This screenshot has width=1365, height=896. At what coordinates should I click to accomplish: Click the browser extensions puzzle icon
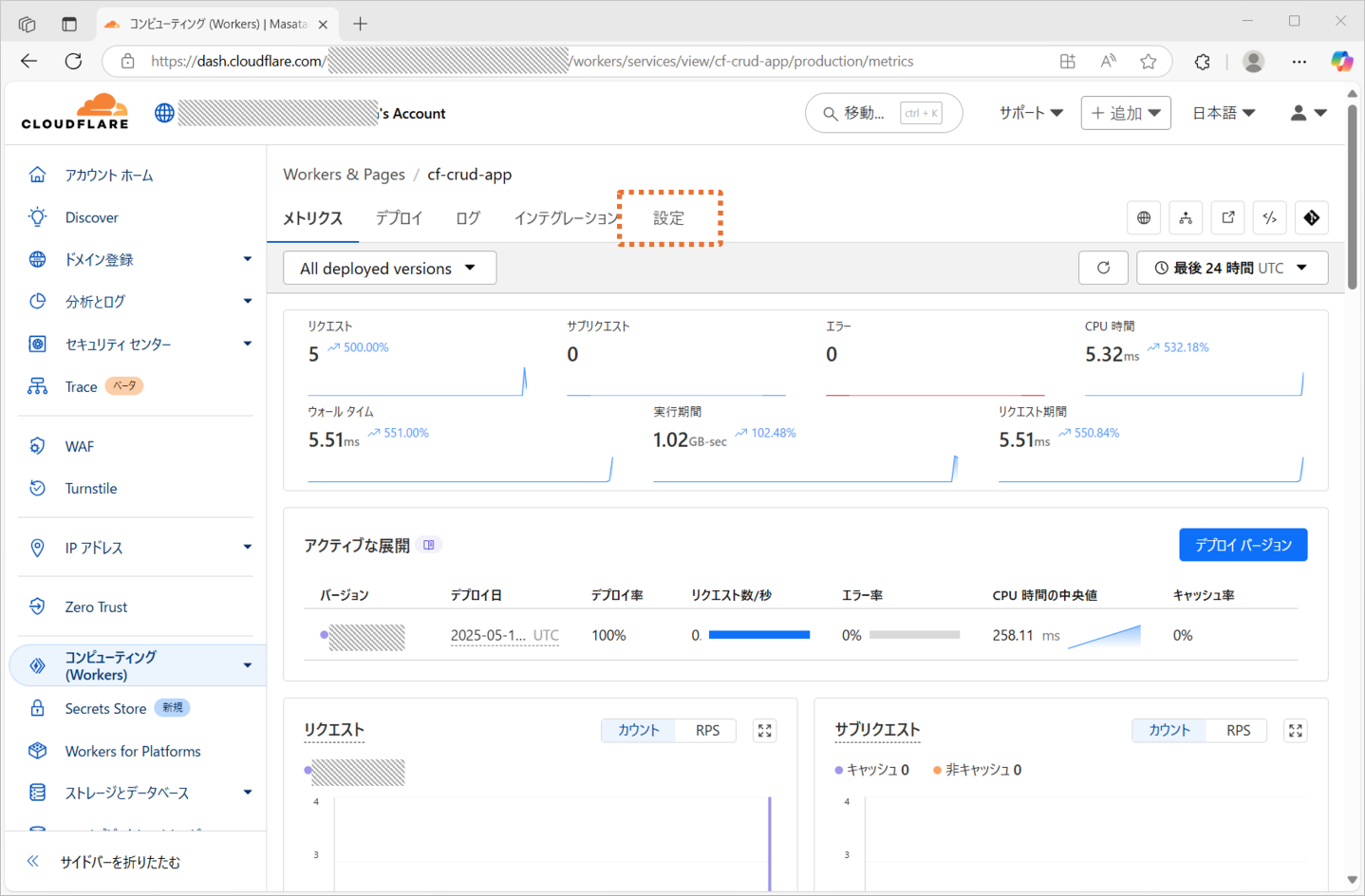[1203, 62]
